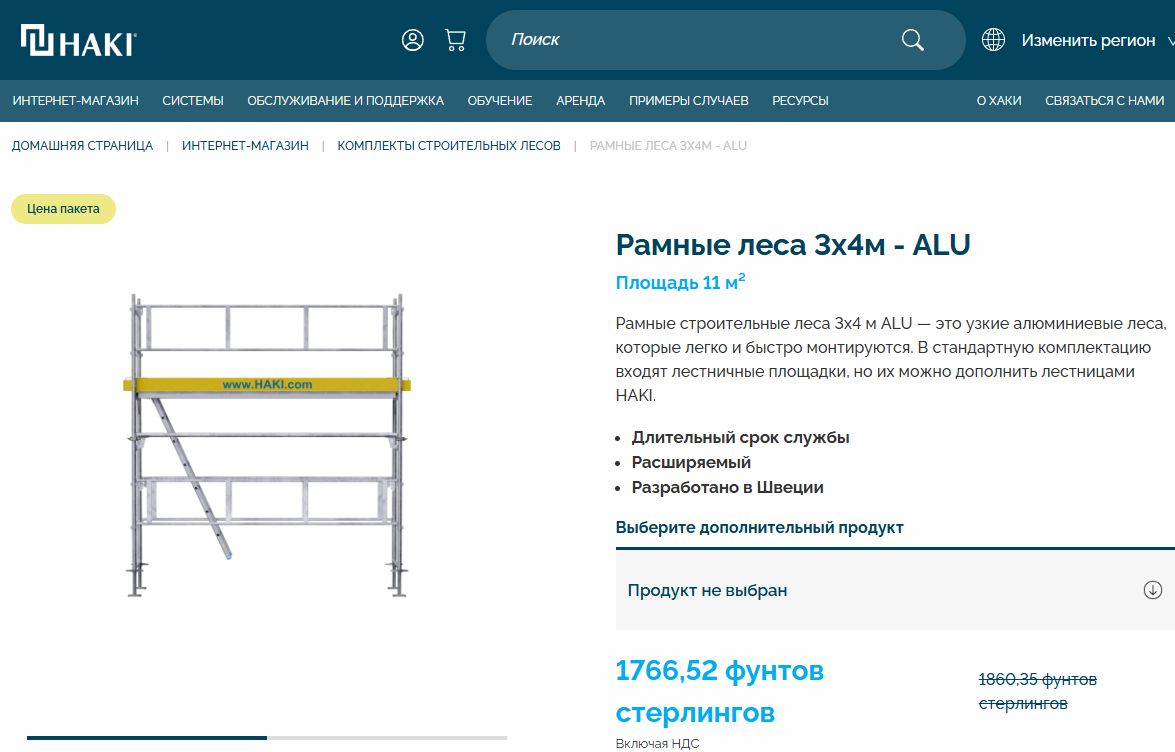The image size is (1175, 752).
Task: Click the price 1766,52 фунтов стерлингов
Action: click(x=719, y=691)
